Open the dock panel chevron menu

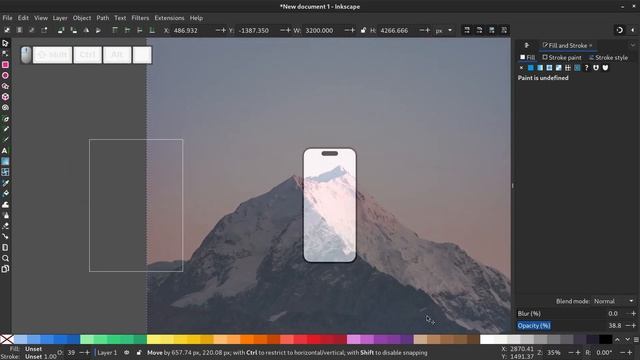pos(633,45)
